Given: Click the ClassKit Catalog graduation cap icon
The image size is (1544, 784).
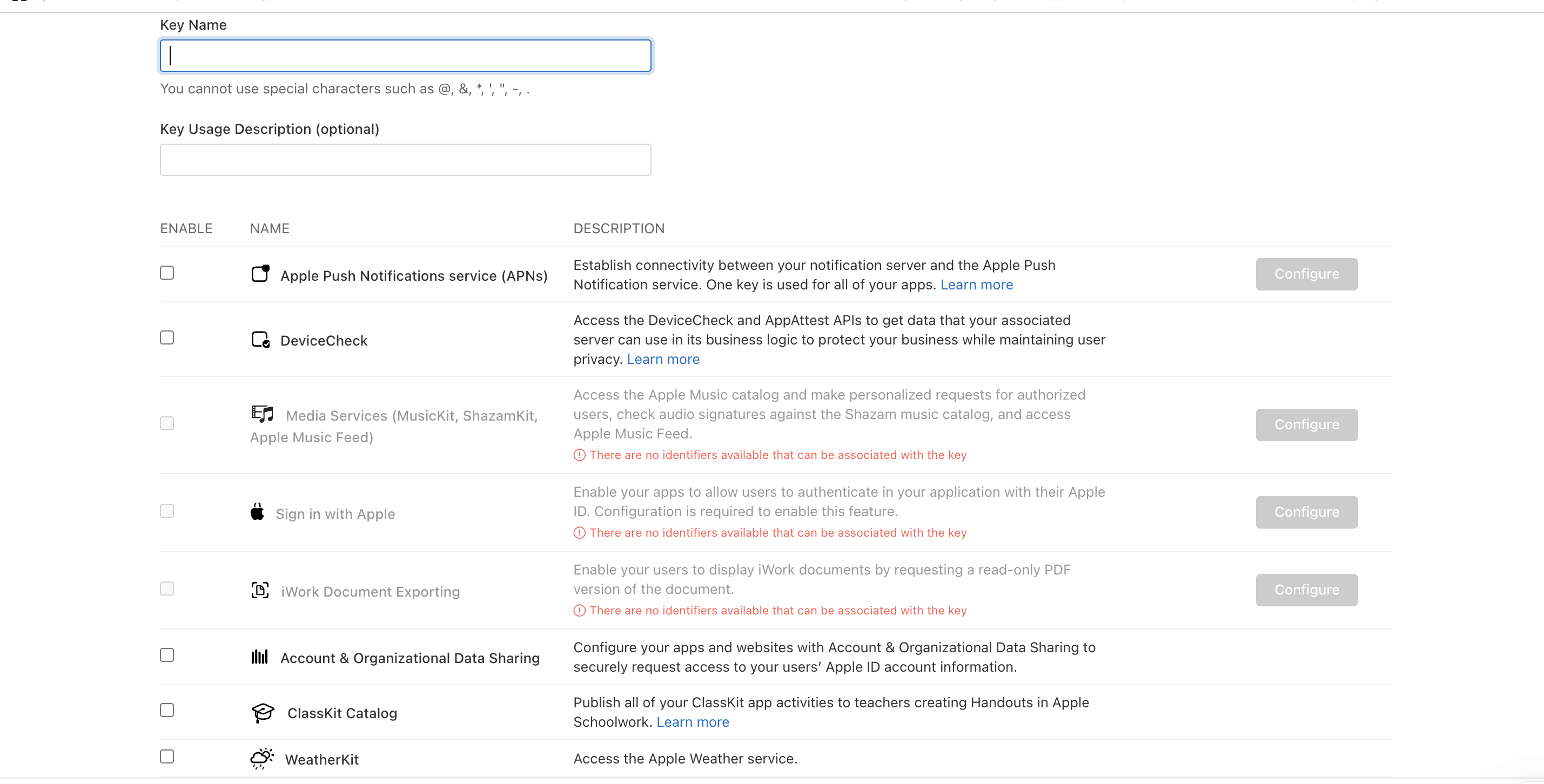Looking at the screenshot, I should (x=263, y=712).
